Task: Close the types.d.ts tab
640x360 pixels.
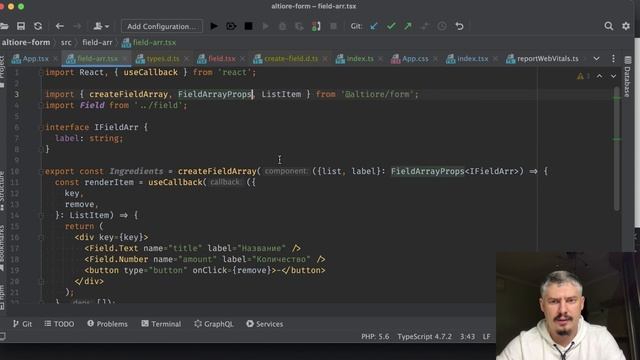Action: [x=187, y=59]
